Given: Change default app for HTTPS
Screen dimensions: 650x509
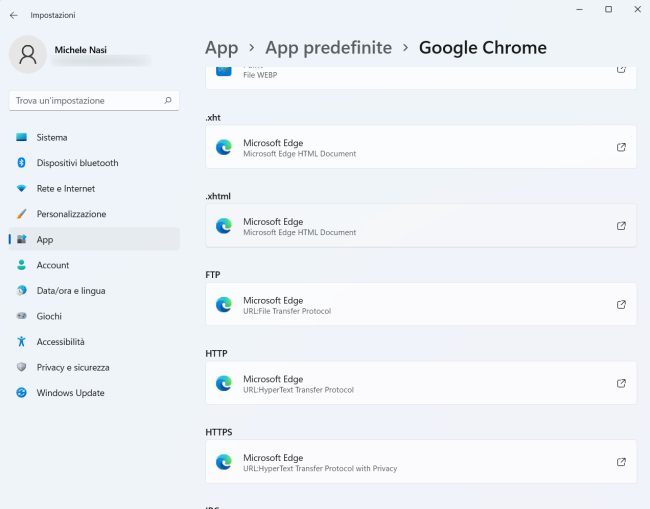Looking at the screenshot, I should (421, 462).
